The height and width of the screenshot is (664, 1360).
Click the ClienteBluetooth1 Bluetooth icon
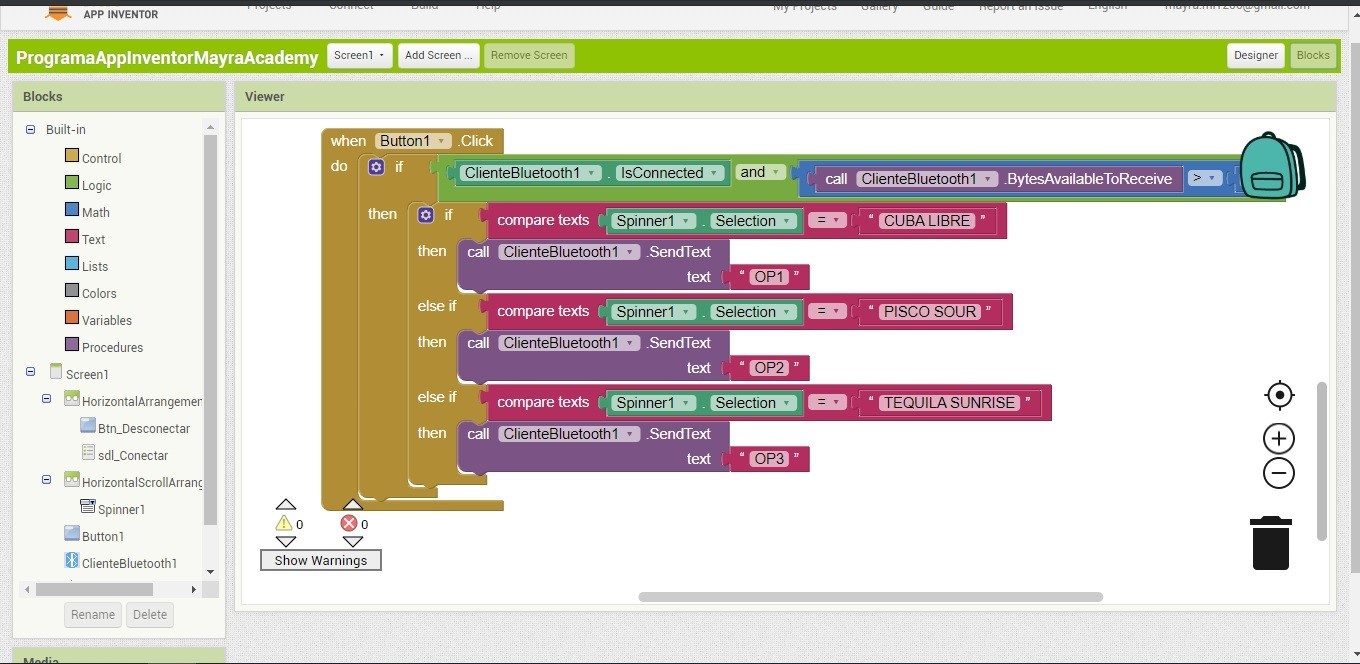coord(72,561)
